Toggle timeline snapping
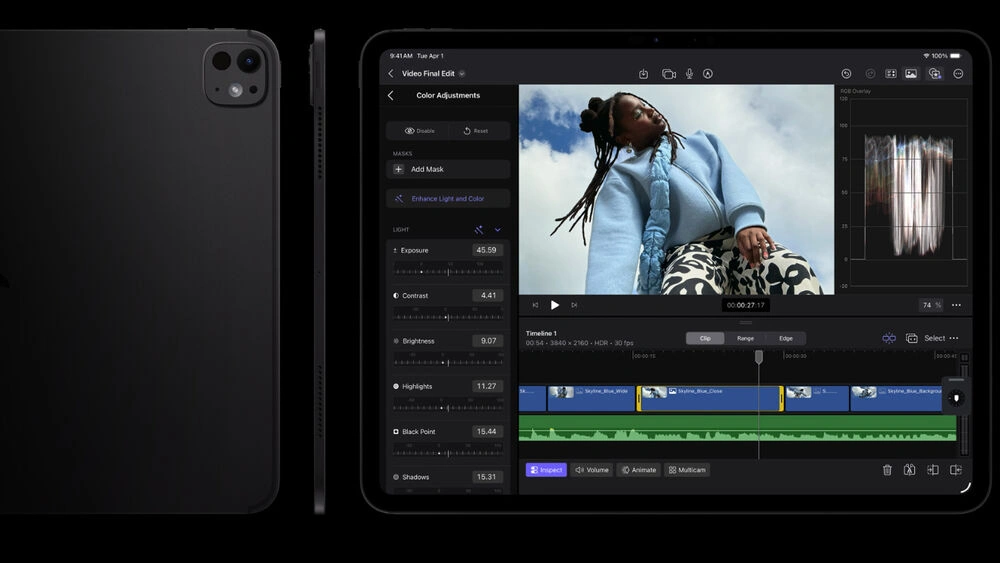1000x563 pixels. [x=889, y=338]
